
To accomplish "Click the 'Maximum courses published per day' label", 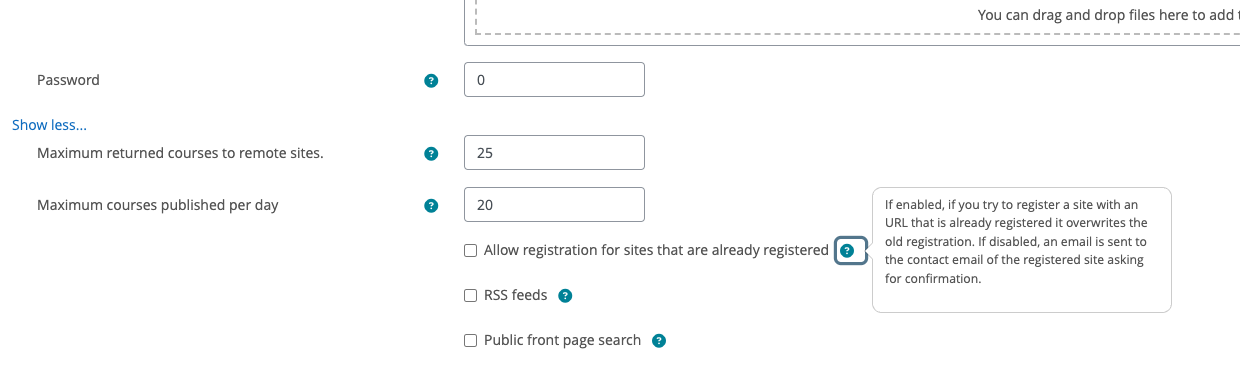I will tap(157, 205).
